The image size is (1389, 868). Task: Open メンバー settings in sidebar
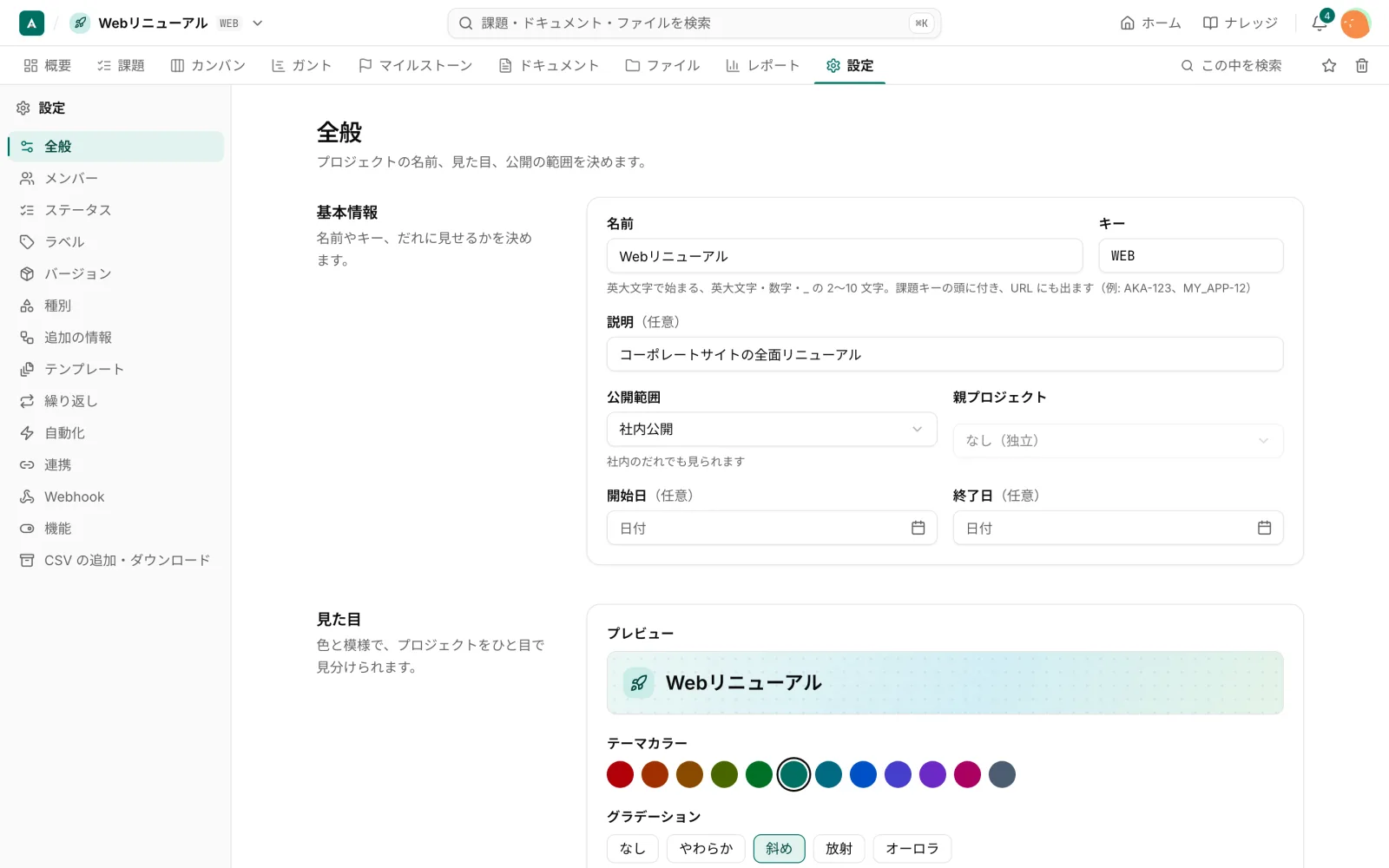115,178
